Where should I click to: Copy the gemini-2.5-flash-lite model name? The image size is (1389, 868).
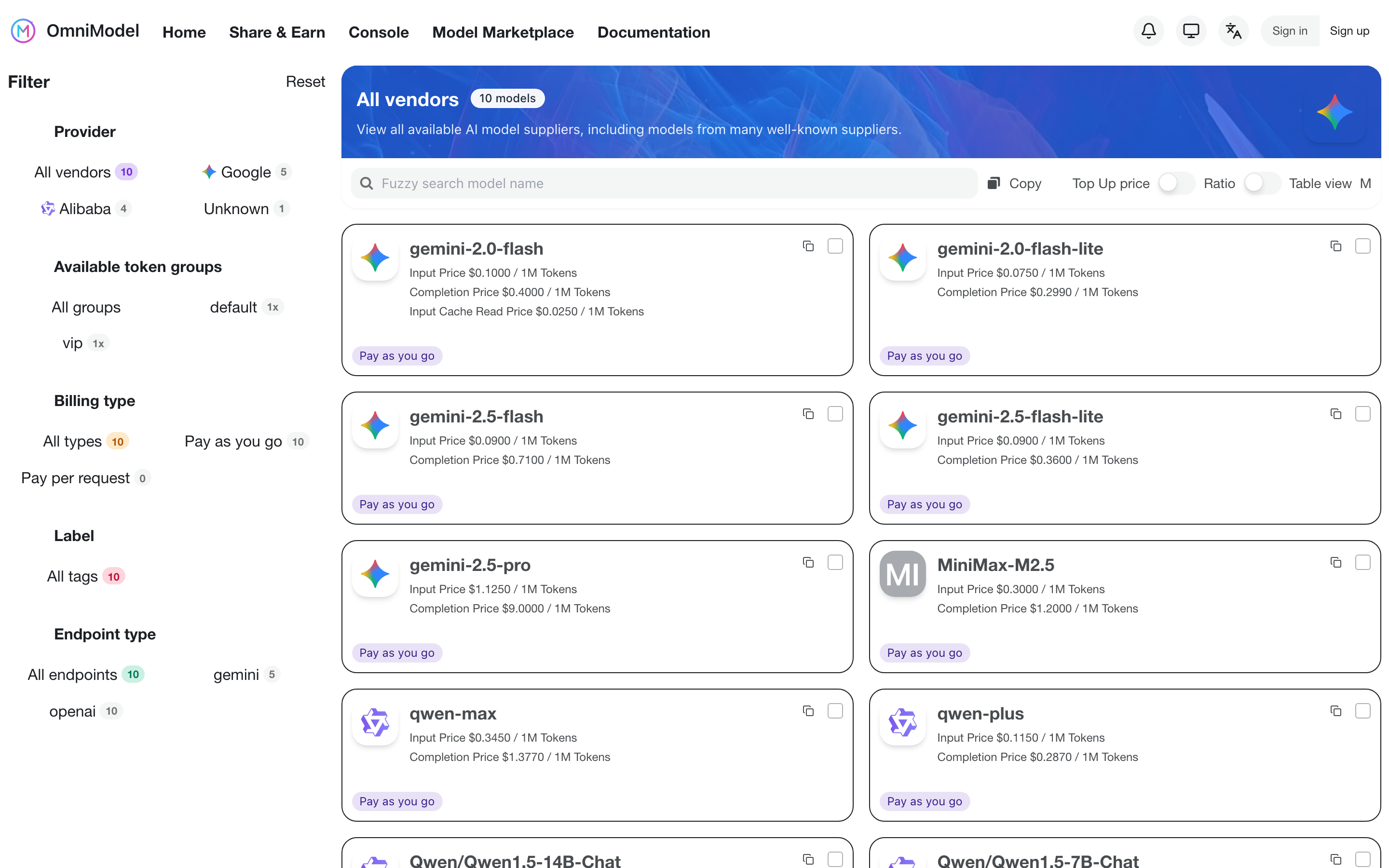click(1335, 414)
